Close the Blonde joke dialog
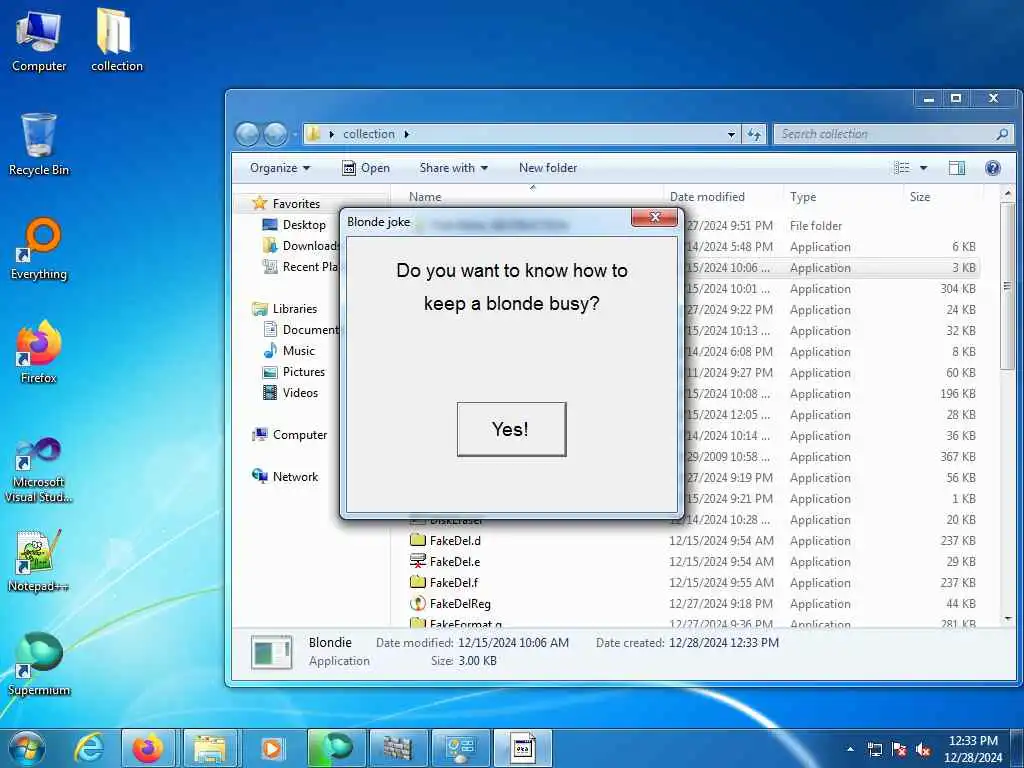 [x=654, y=217]
